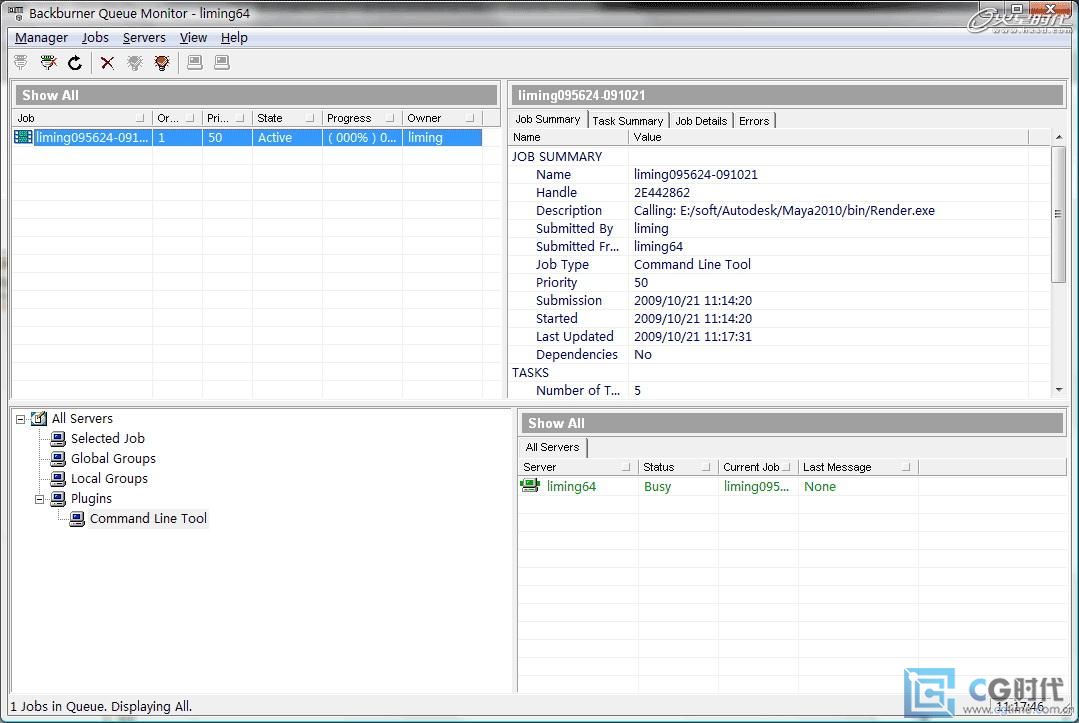Click the Status column header
The image size is (1079, 723).
tap(678, 467)
